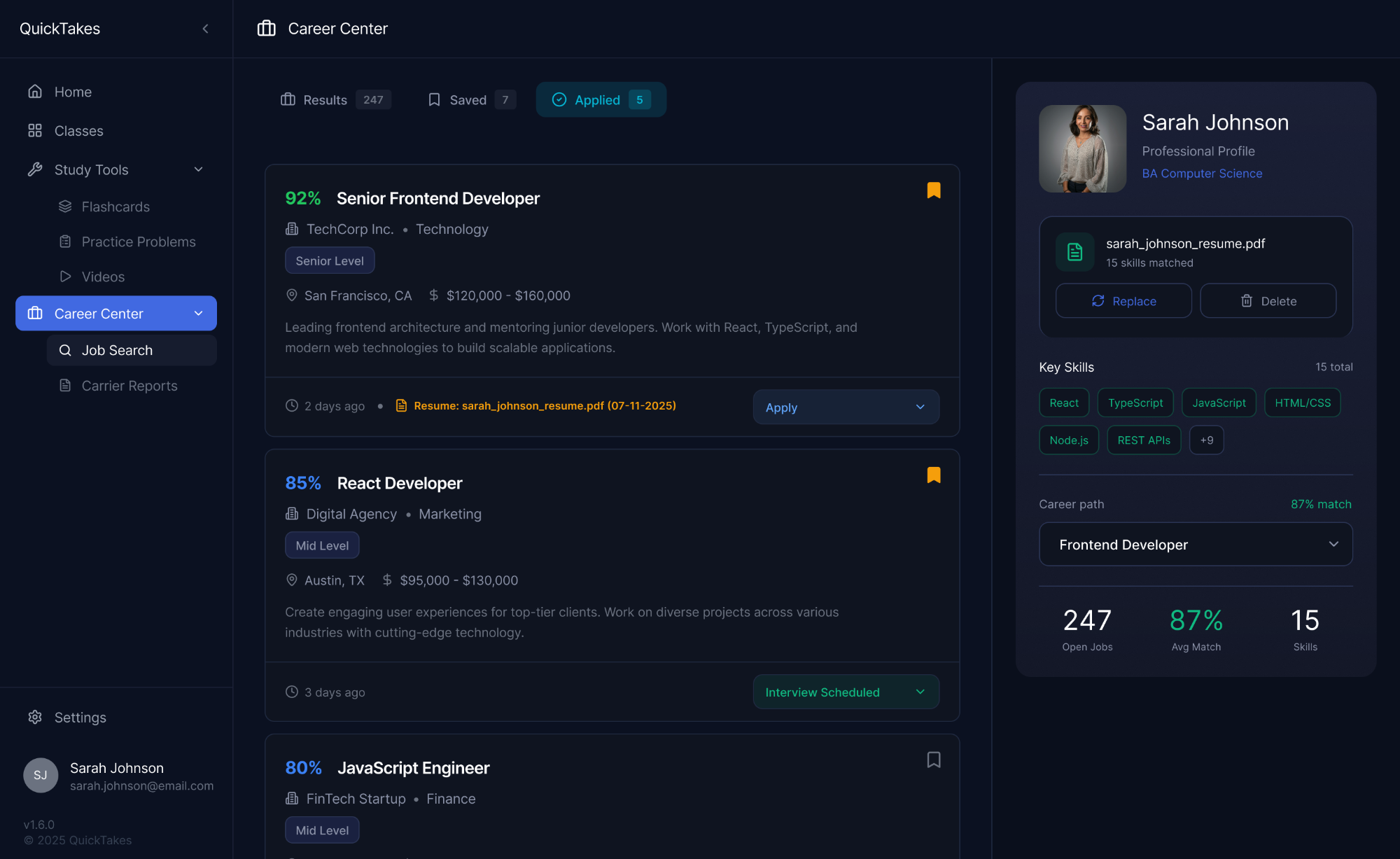Click the Home house icon in sidebar
This screenshot has width=1400, height=859.
tap(35, 92)
